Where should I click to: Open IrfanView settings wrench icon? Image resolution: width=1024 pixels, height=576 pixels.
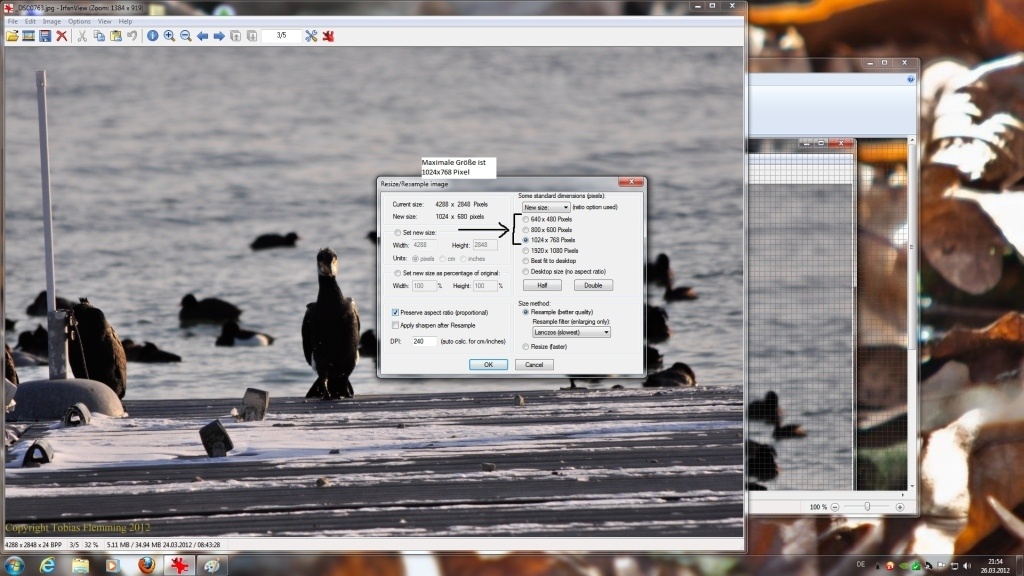coord(312,36)
